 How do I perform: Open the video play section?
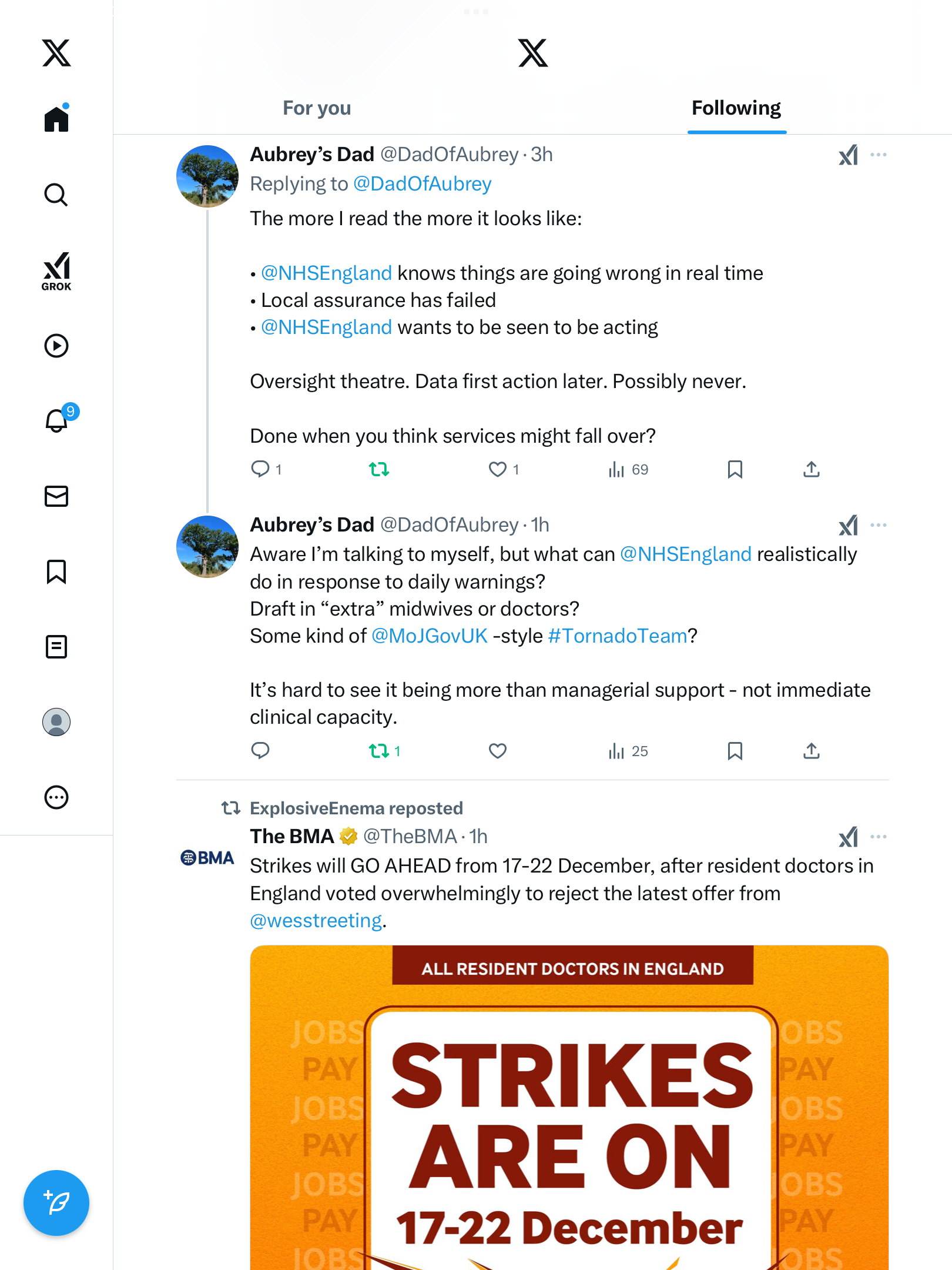tap(56, 346)
